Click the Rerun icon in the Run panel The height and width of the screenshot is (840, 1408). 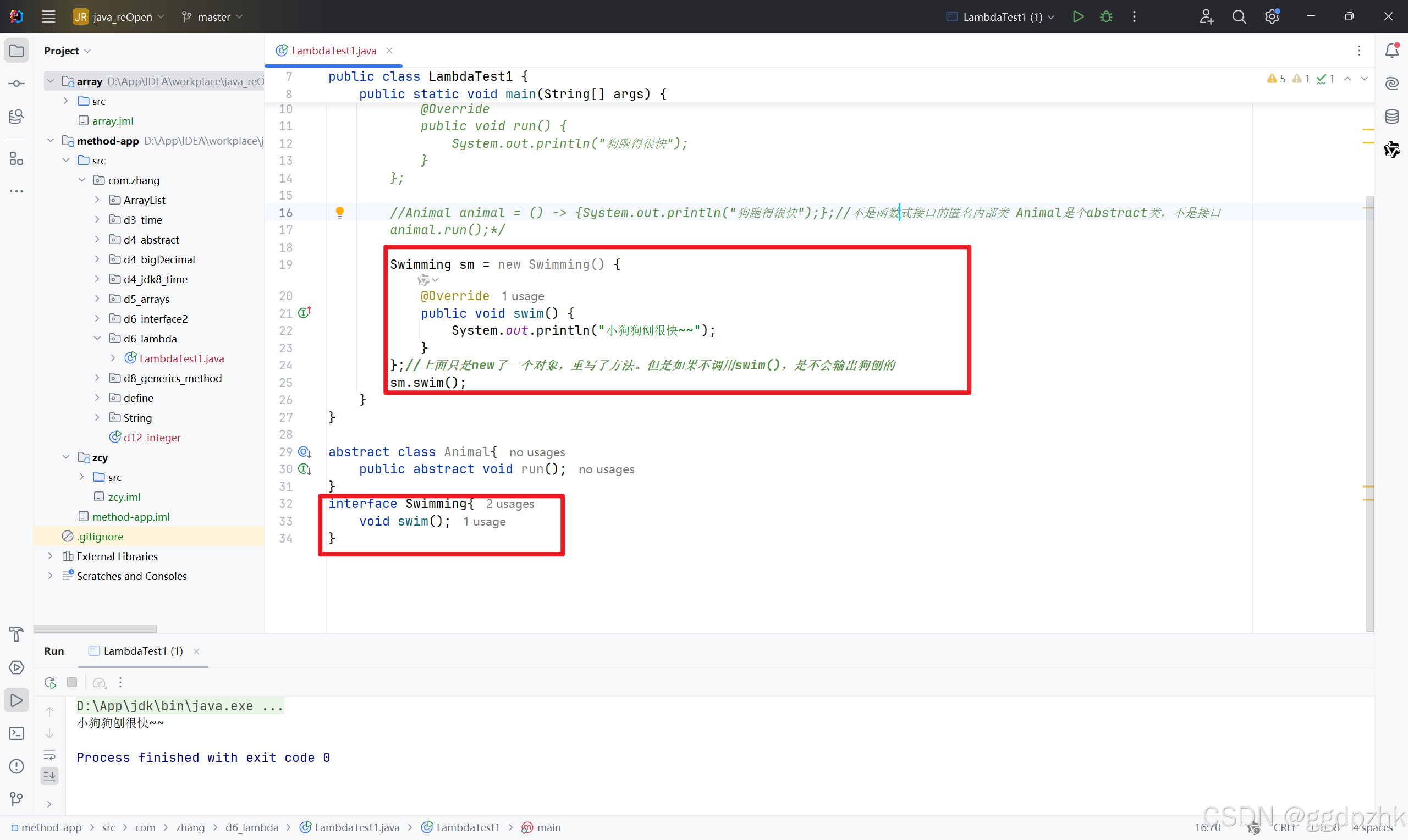pyautogui.click(x=50, y=682)
